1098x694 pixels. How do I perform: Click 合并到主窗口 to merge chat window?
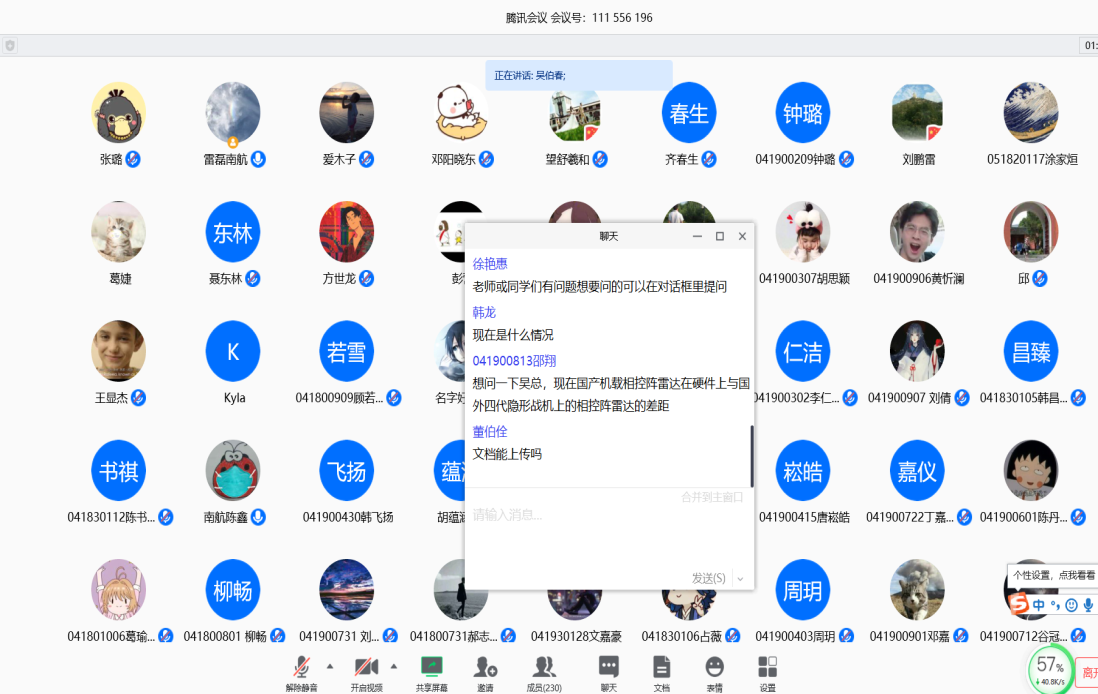[712, 497]
